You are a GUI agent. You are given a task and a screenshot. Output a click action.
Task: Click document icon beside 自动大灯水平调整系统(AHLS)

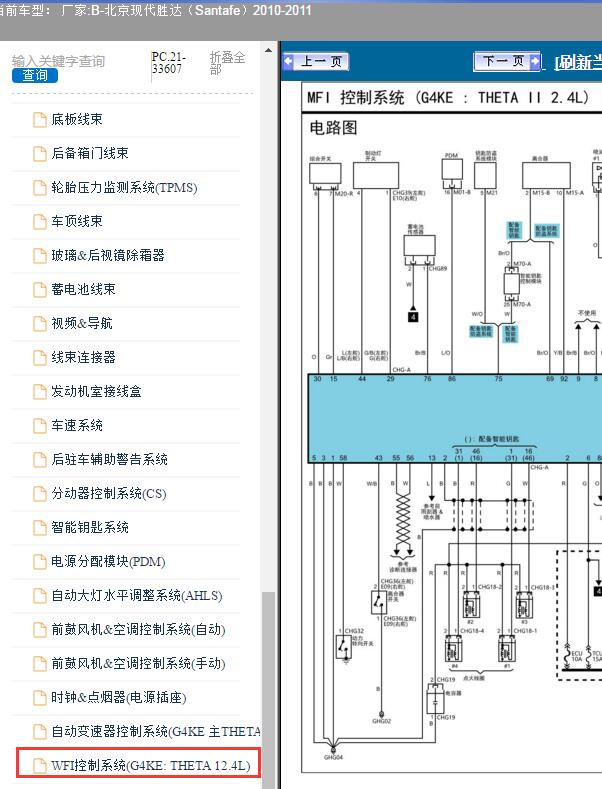(40, 596)
